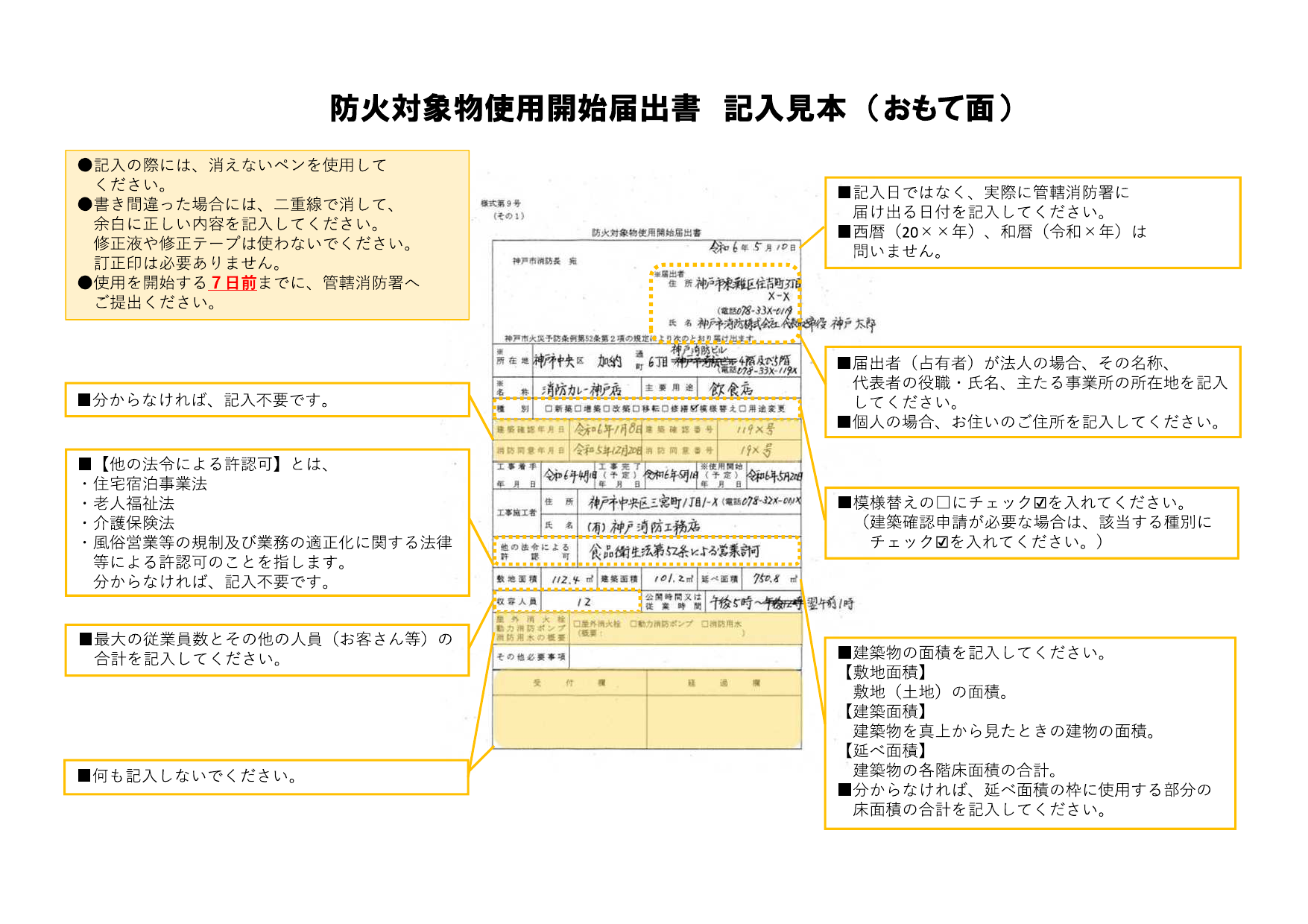Screen dimensions: 1308x924
Task: Click the empty その他必要事項 field
Action: coord(684,656)
